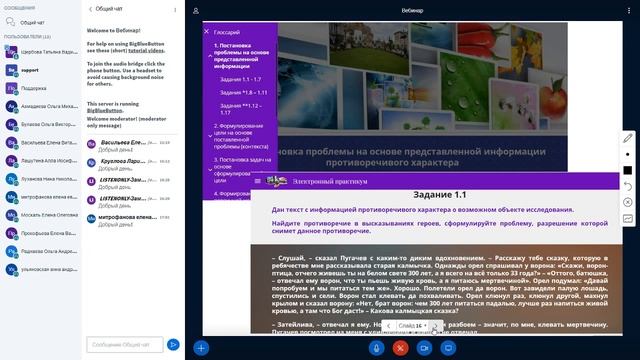Select the pencil whiteboard tool

[628, 138]
